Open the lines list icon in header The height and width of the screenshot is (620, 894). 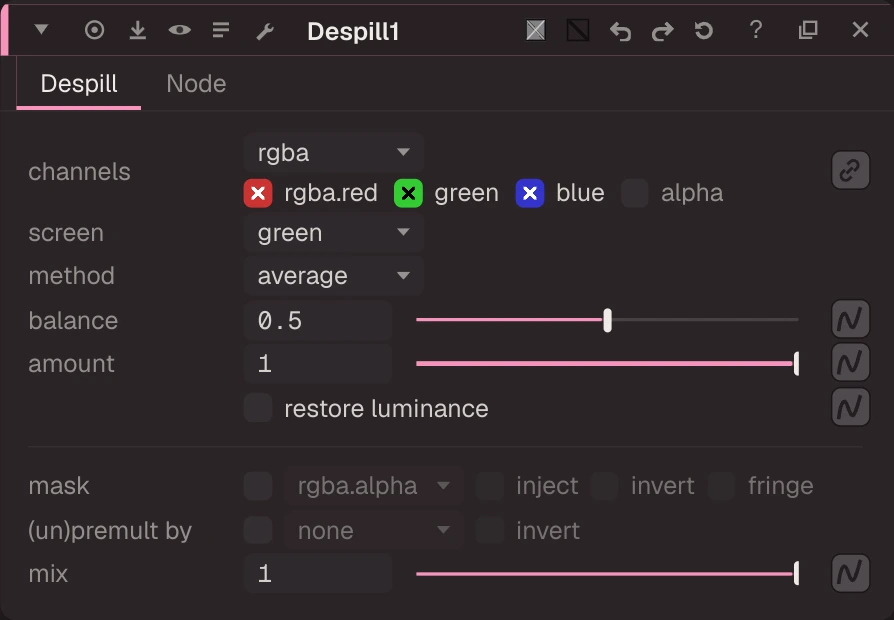point(221,30)
